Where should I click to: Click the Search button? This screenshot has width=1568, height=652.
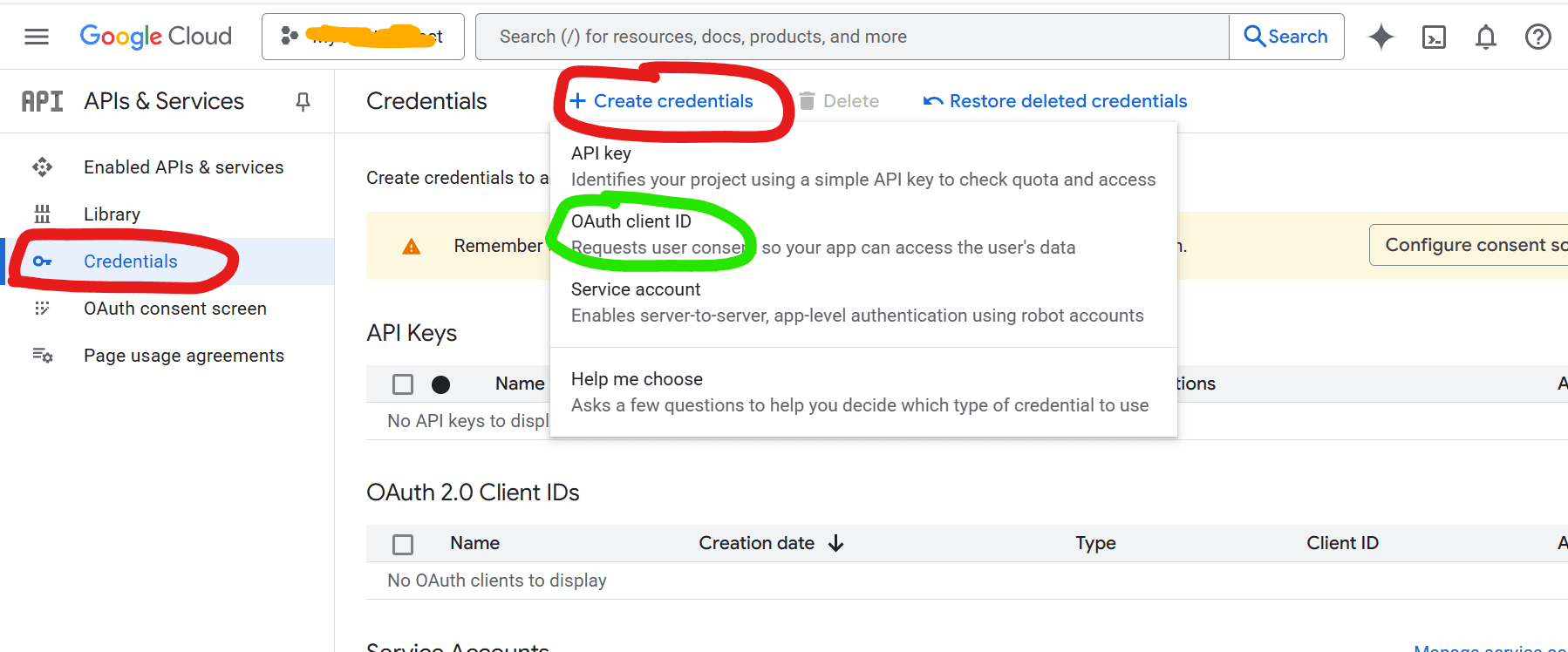1286,37
